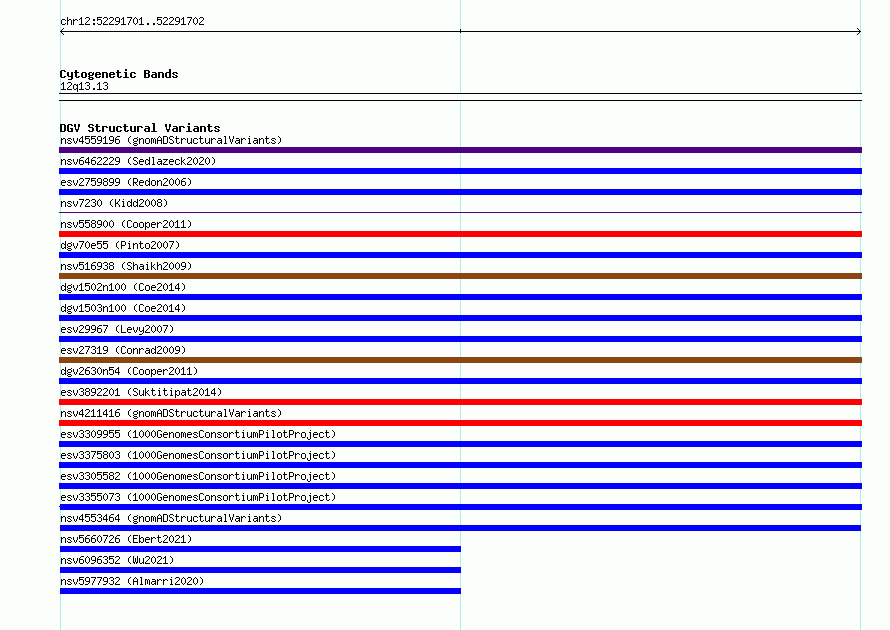Click the blue bar under dgv1502n100
The width and height of the screenshot is (890, 630).
coord(460,297)
